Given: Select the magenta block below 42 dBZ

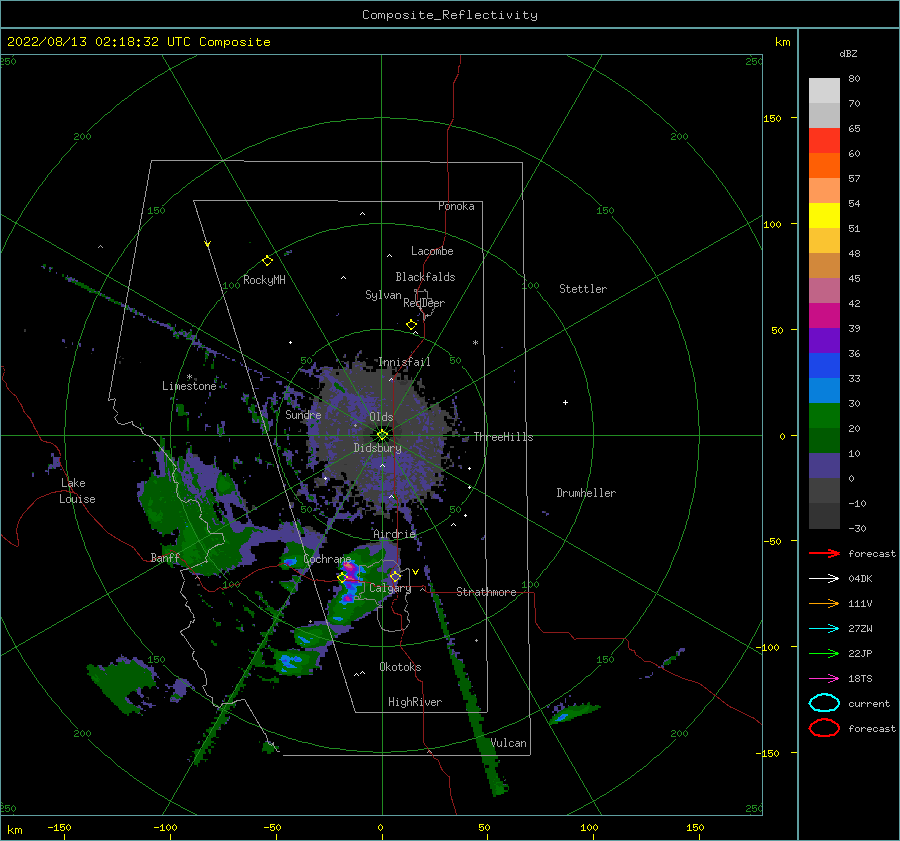Looking at the screenshot, I should [824, 315].
